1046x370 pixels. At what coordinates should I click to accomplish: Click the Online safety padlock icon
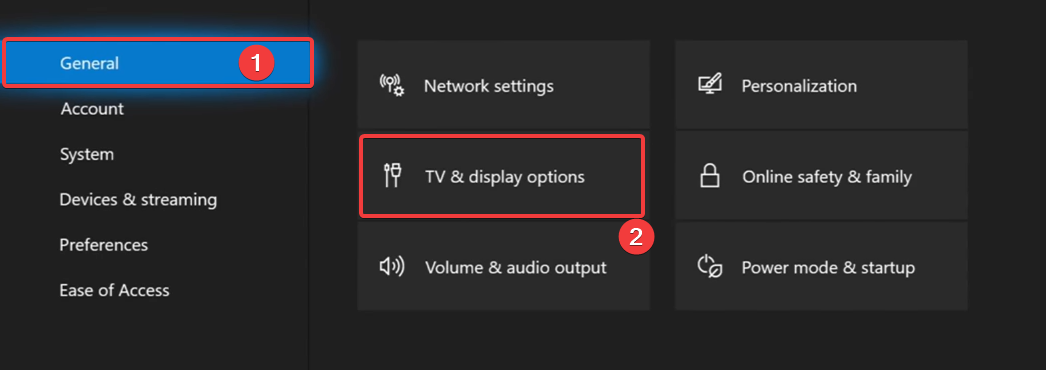point(709,176)
